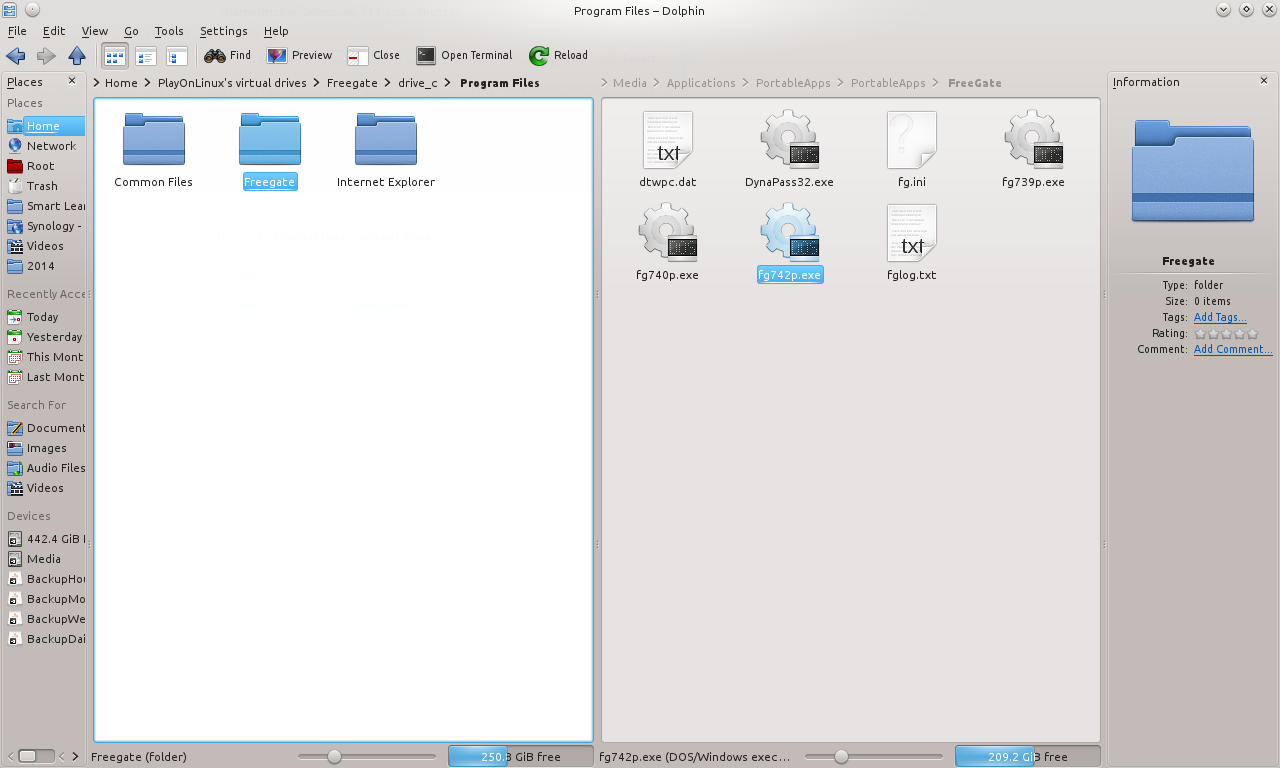This screenshot has width=1280, height=768.
Task: Set rating using the first star
Action: point(1201,334)
